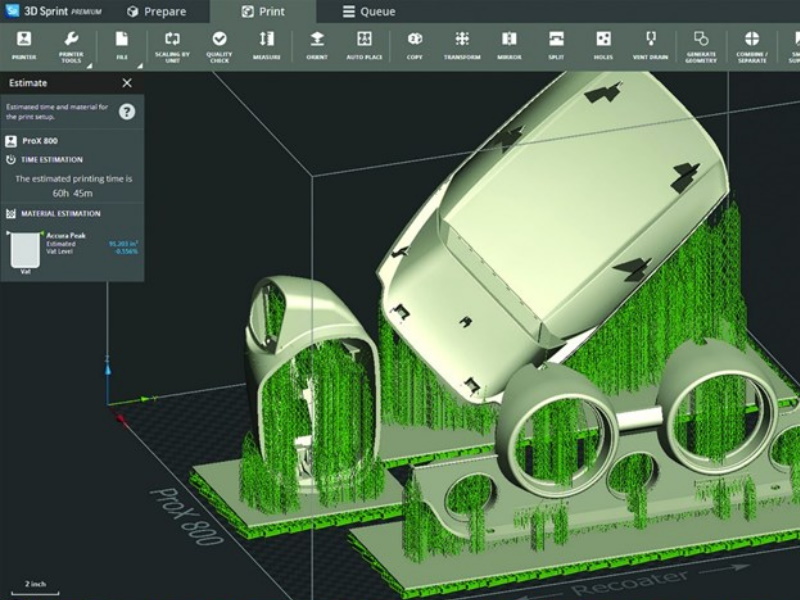Screen dimensions: 800x600
Task: Select the Measure tool
Action: point(266,45)
